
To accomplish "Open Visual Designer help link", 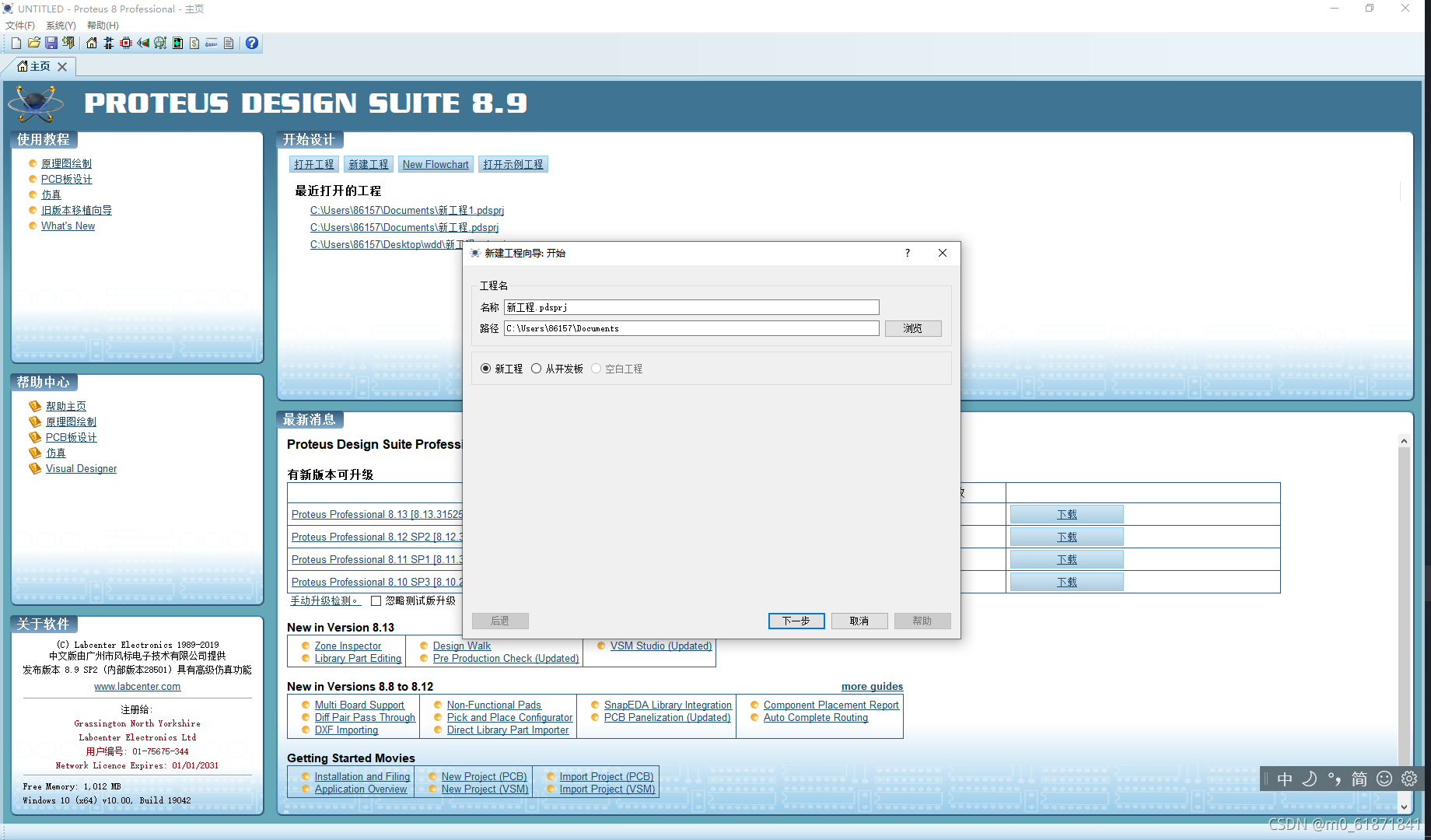I will 81,468.
